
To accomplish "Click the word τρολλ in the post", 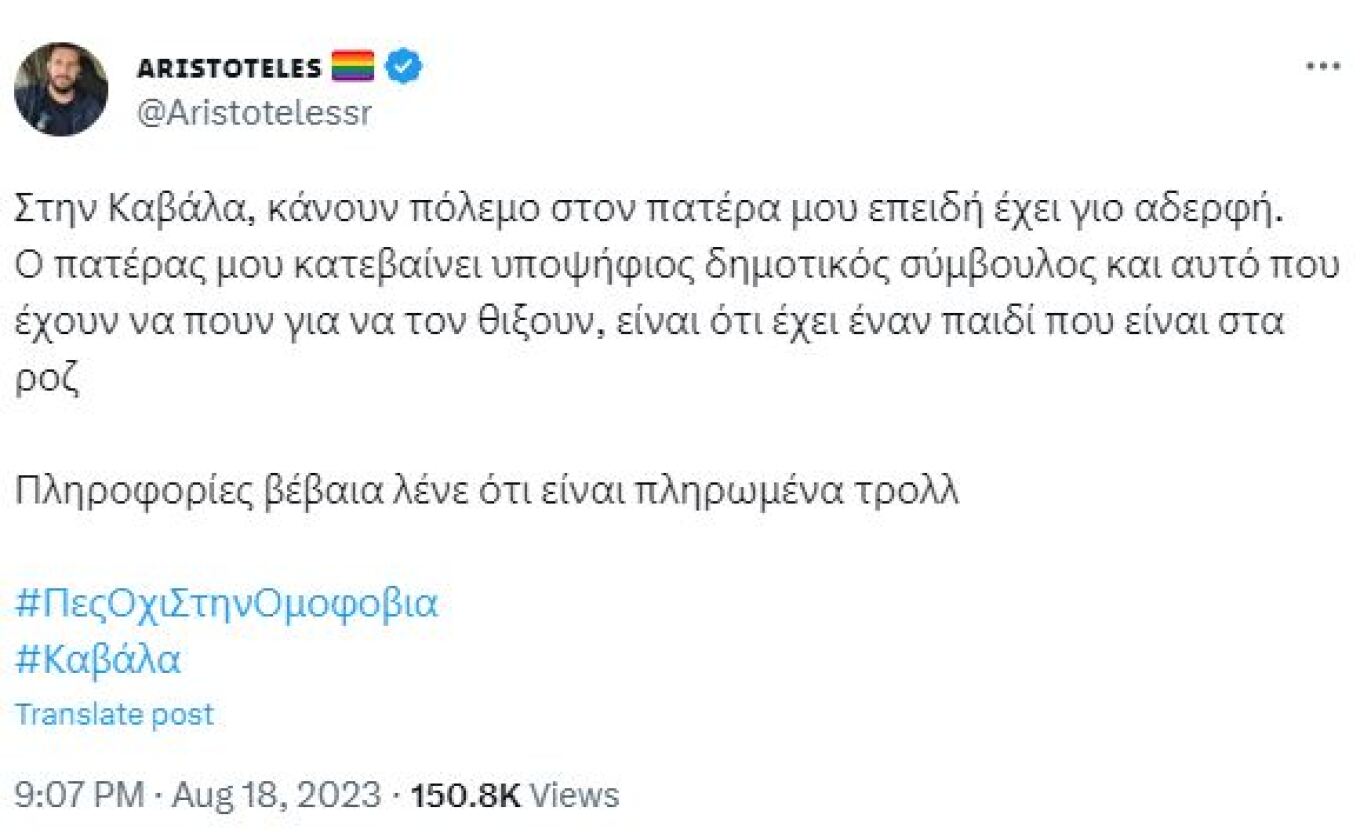I will point(915,491).
